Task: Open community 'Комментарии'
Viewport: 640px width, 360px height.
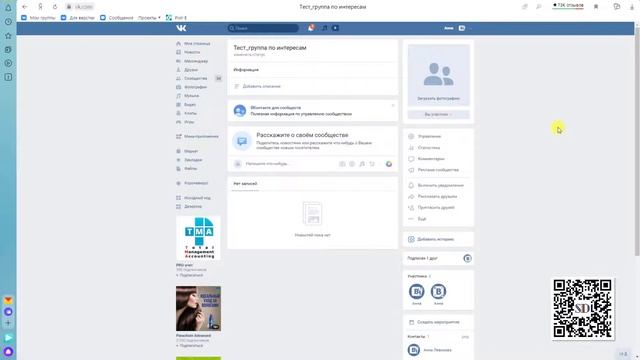Action: tap(427, 159)
